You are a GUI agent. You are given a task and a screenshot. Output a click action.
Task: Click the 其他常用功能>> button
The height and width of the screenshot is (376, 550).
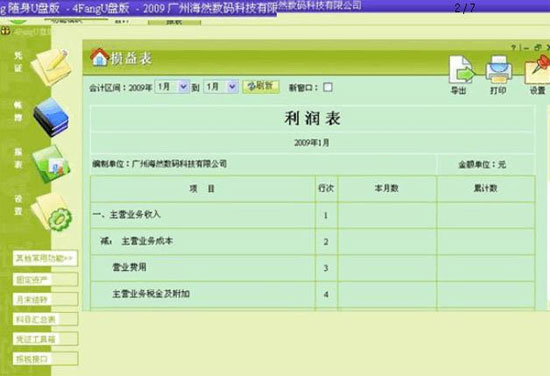coord(45,258)
